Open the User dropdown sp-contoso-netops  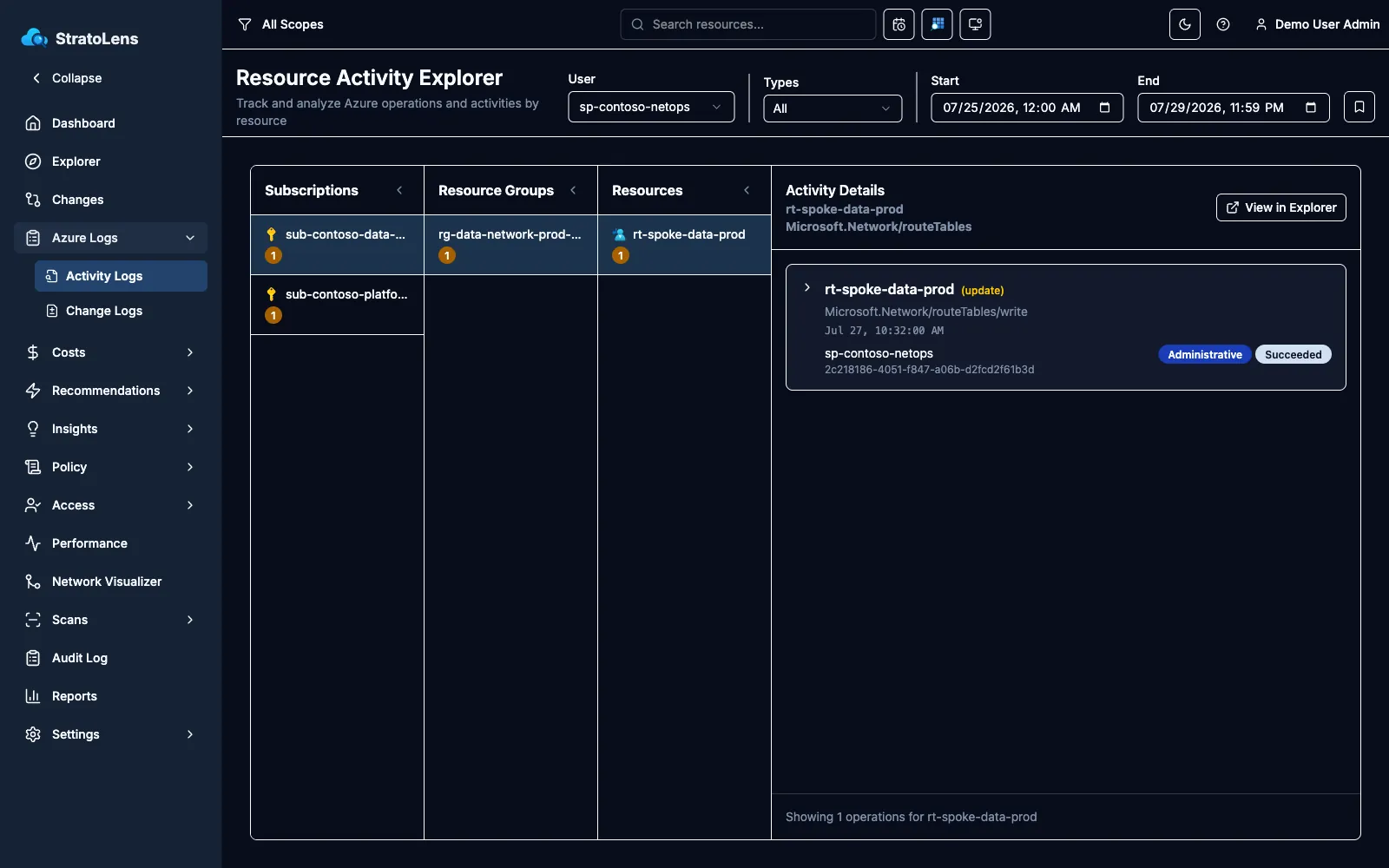[x=651, y=107]
